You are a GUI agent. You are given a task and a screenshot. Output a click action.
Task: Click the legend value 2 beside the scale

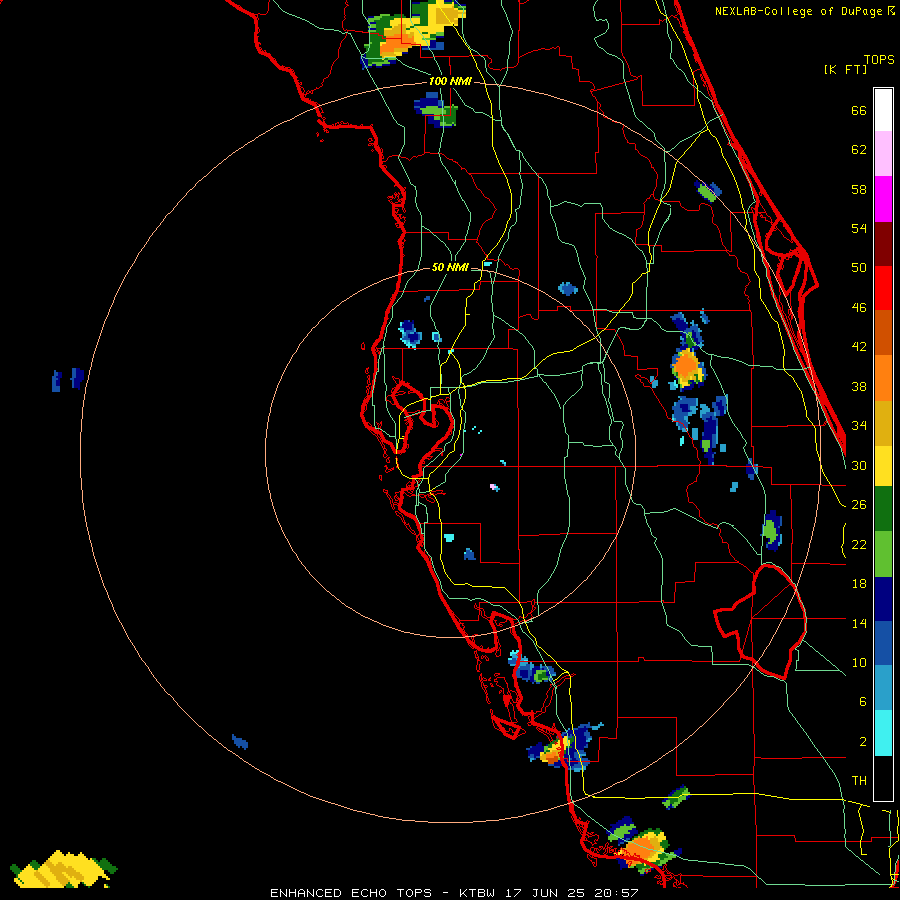(x=862, y=742)
